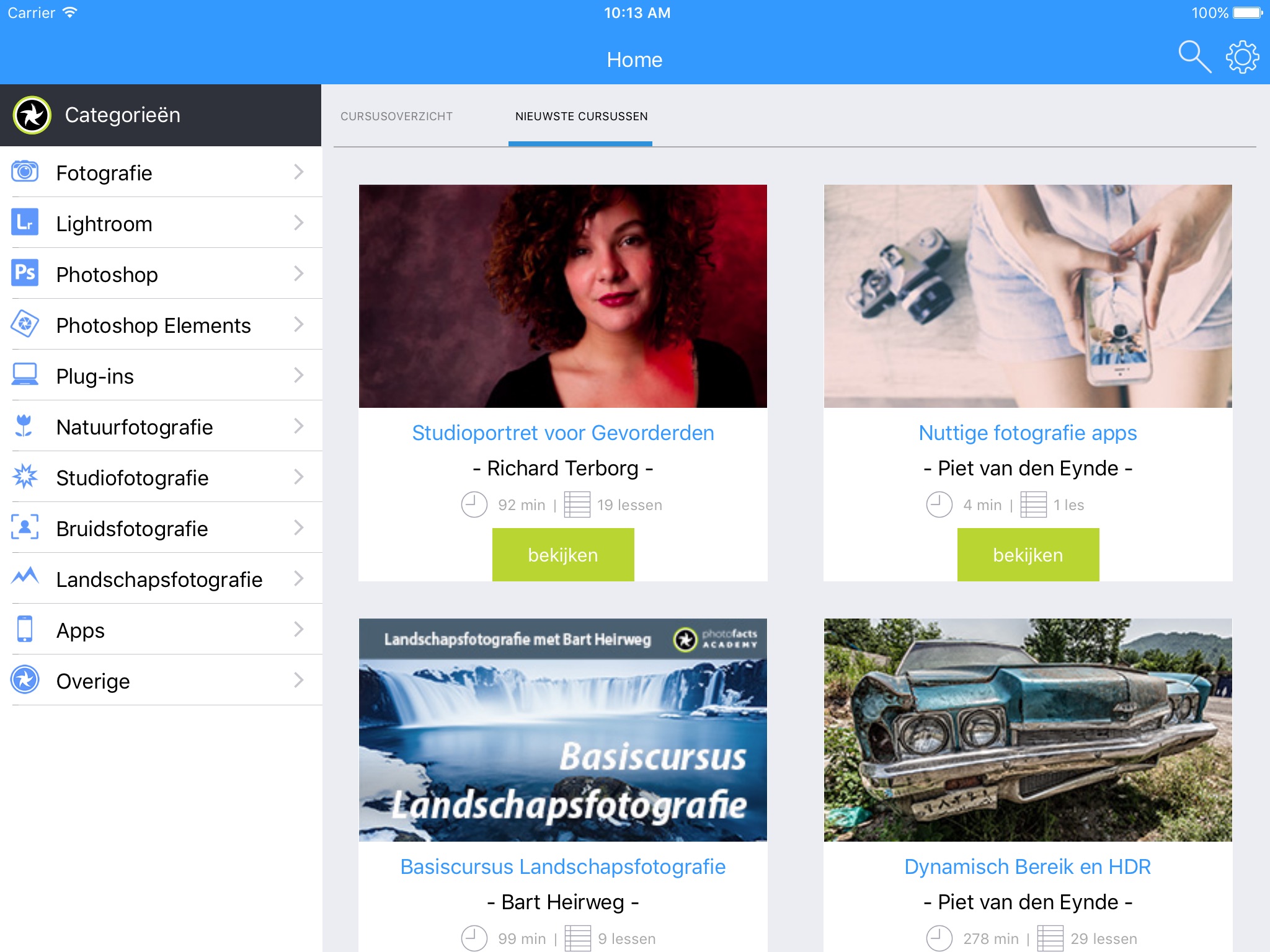
Task: Click the Bruidsfotografie category icon
Action: [x=25, y=527]
